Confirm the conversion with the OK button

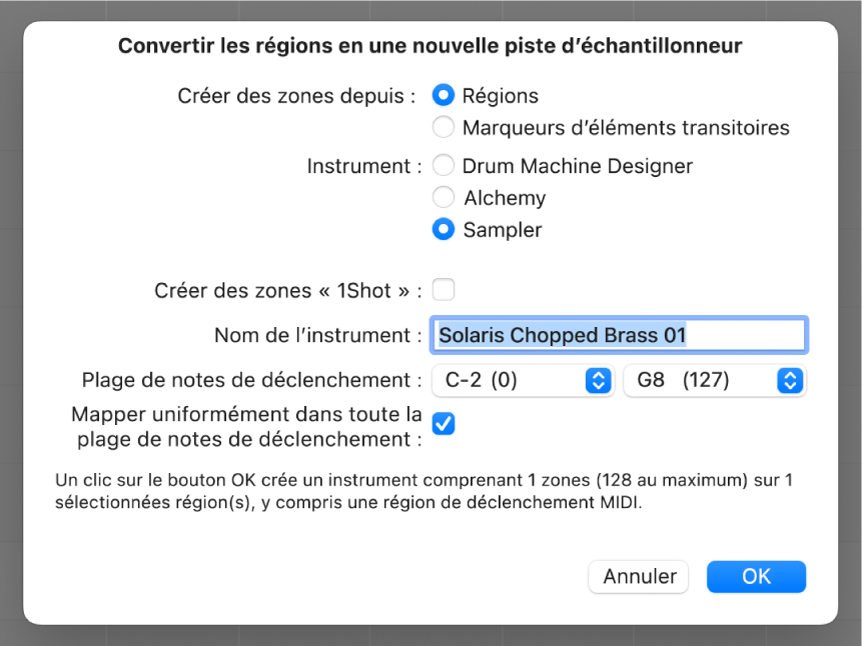pyautogui.click(x=756, y=576)
